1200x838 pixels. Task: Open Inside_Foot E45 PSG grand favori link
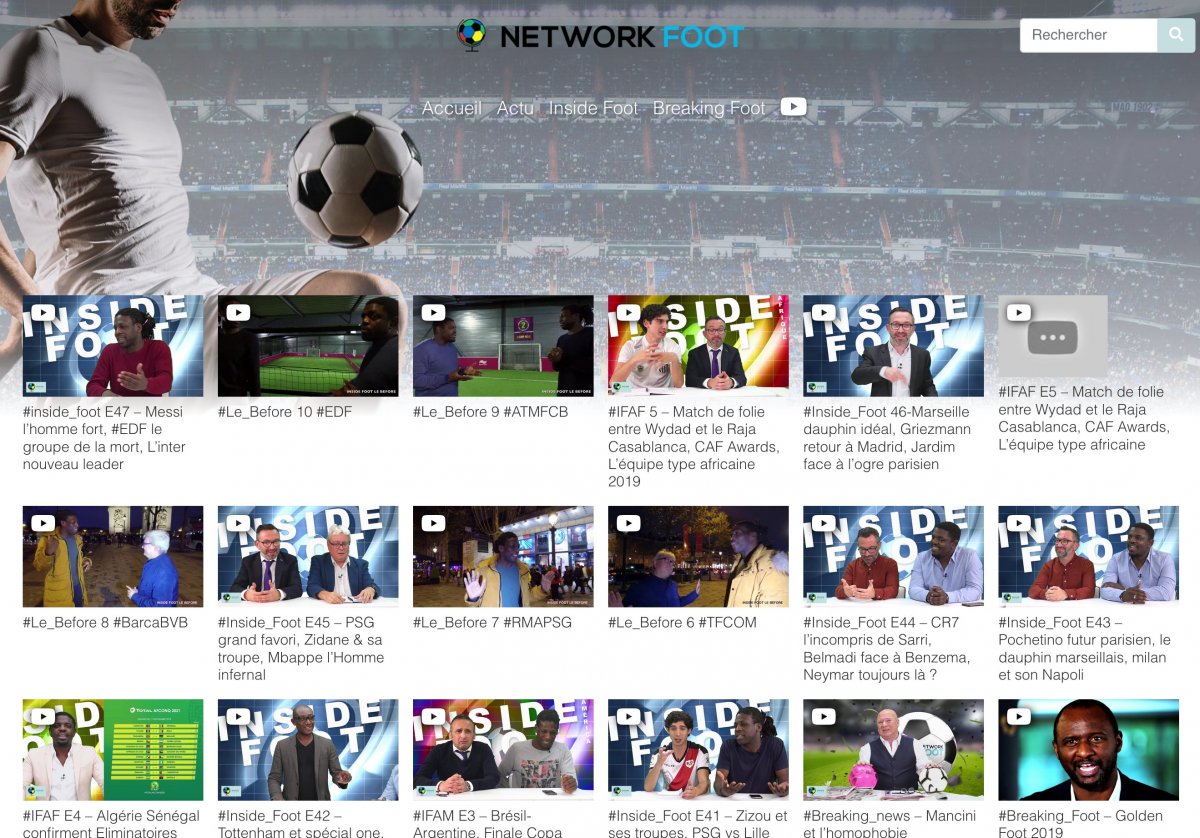[x=301, y=648]
